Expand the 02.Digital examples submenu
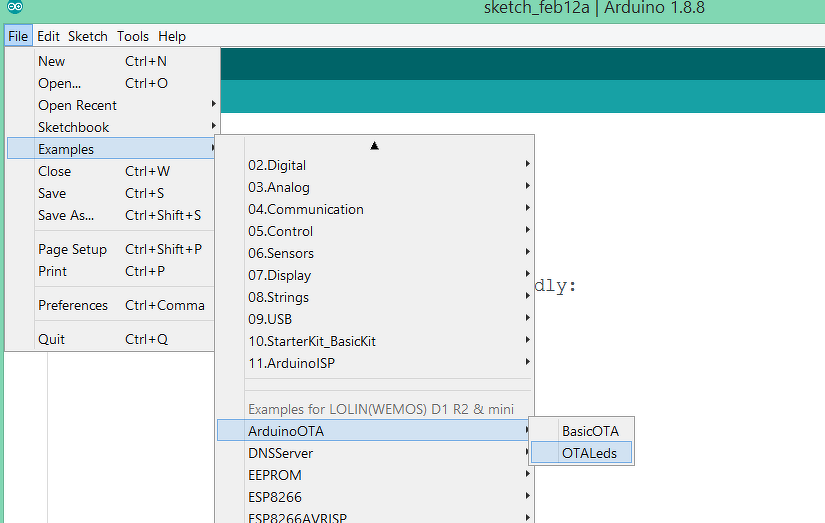Viewport: 825px width, 523px height. (277, 165)
